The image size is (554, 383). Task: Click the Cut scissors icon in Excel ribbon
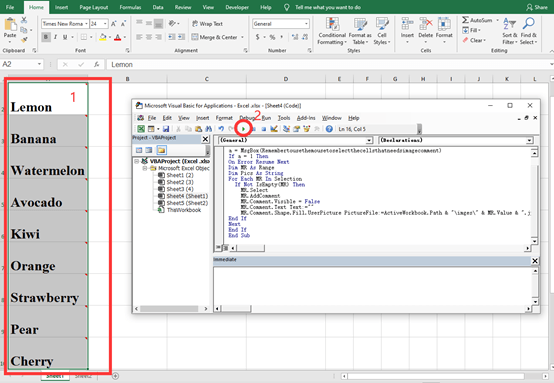point(24,20)
